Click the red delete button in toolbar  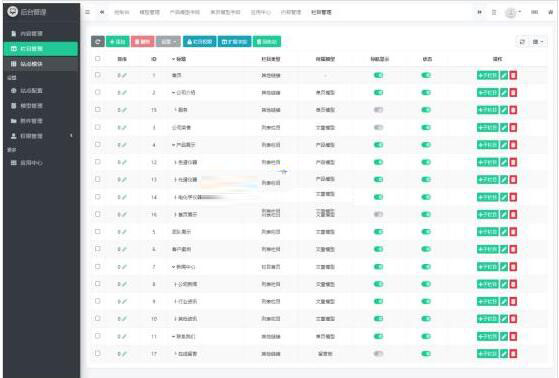[143, 42]
